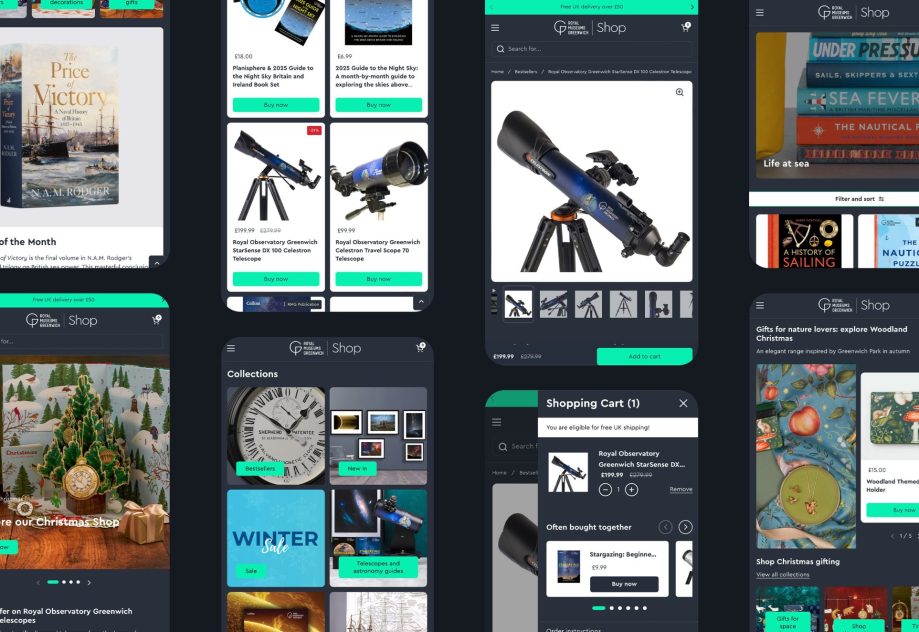Image resolution: width=919 pixels, height=632 pixels.
Task: Click the scroll-to-top chevron below the Price of Victory book
Action: pos(156,263)
